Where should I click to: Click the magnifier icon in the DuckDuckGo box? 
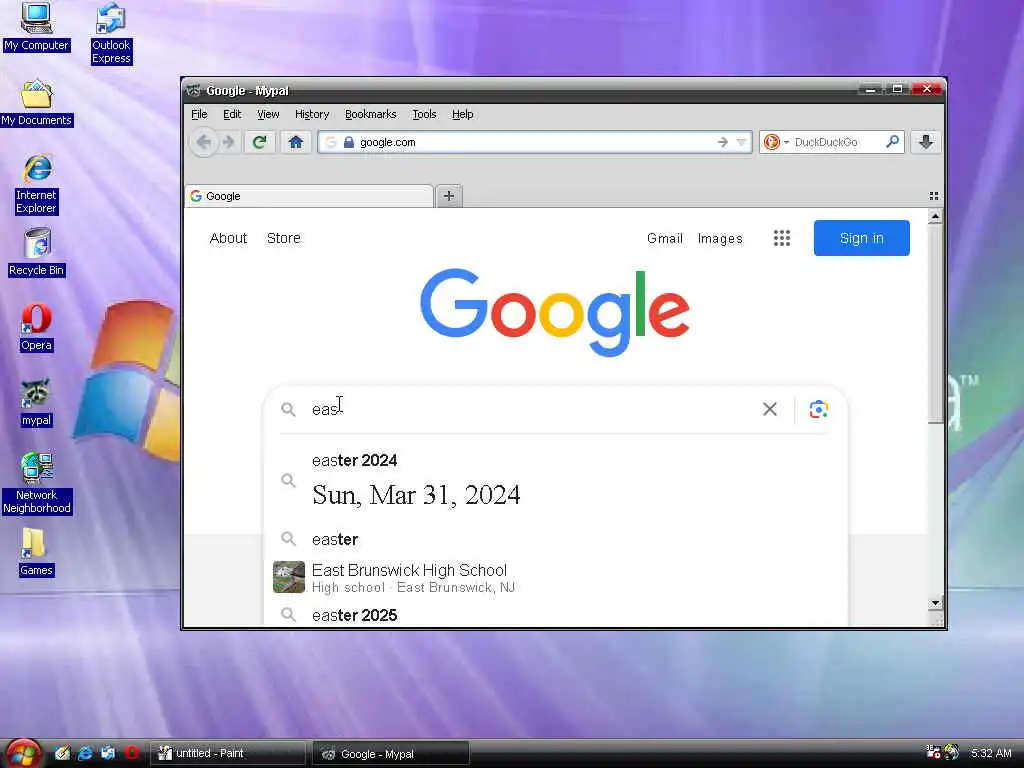point(892,142)
